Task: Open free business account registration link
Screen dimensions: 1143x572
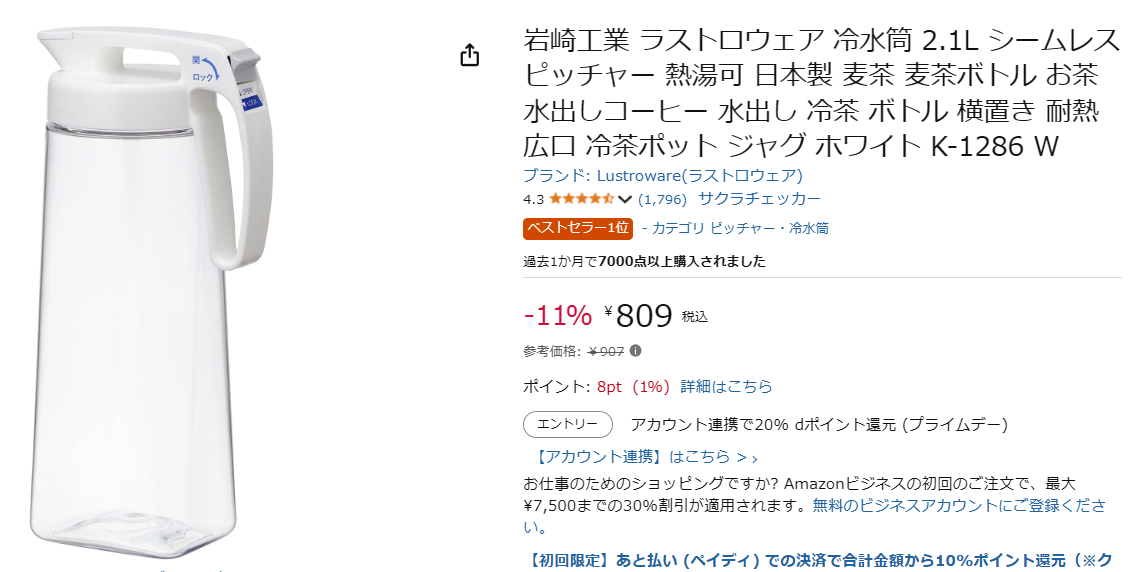Action: click(959, 505)
